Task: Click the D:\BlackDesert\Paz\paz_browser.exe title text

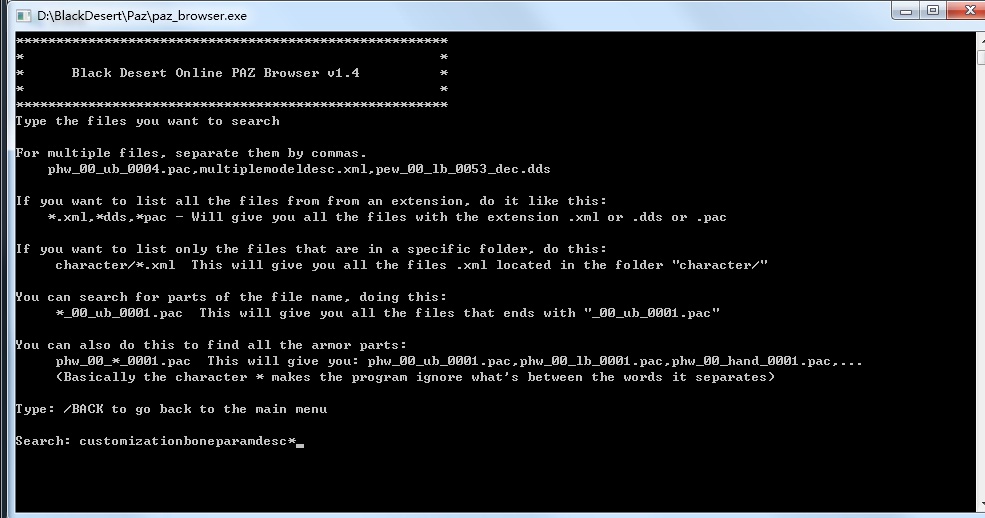Action: coord(142,16)
